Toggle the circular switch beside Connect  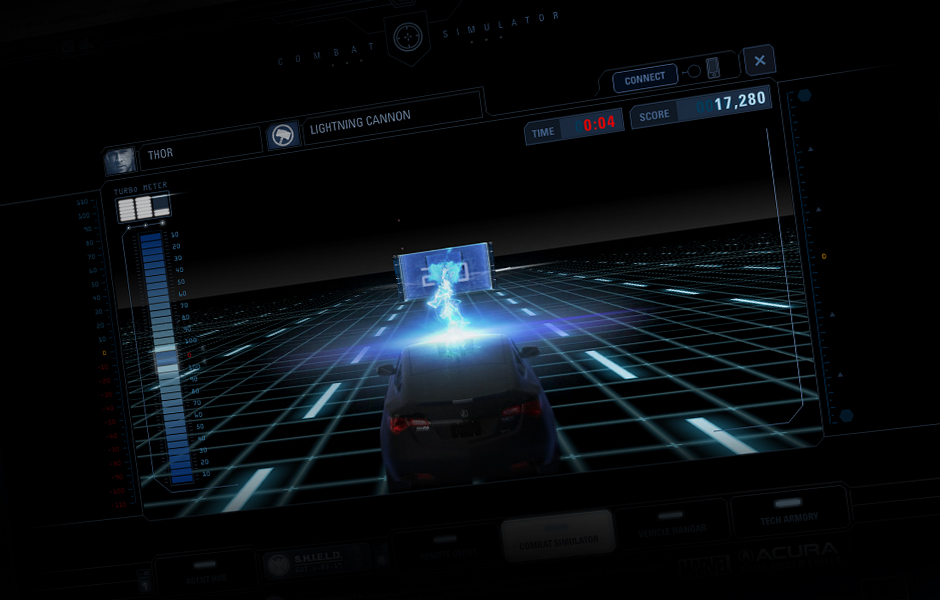coord(694,71)
